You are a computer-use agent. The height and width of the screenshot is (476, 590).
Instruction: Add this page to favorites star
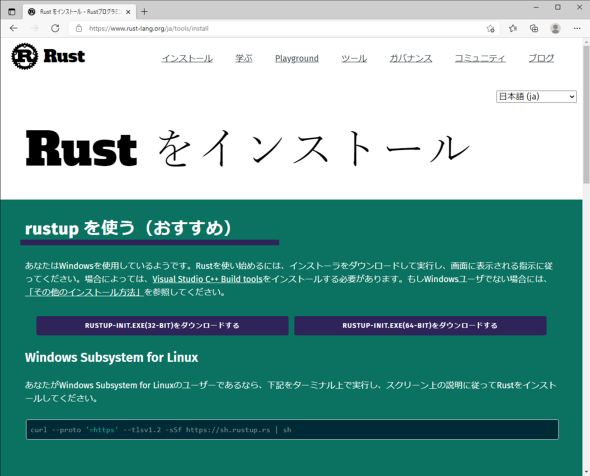(490, 28)
